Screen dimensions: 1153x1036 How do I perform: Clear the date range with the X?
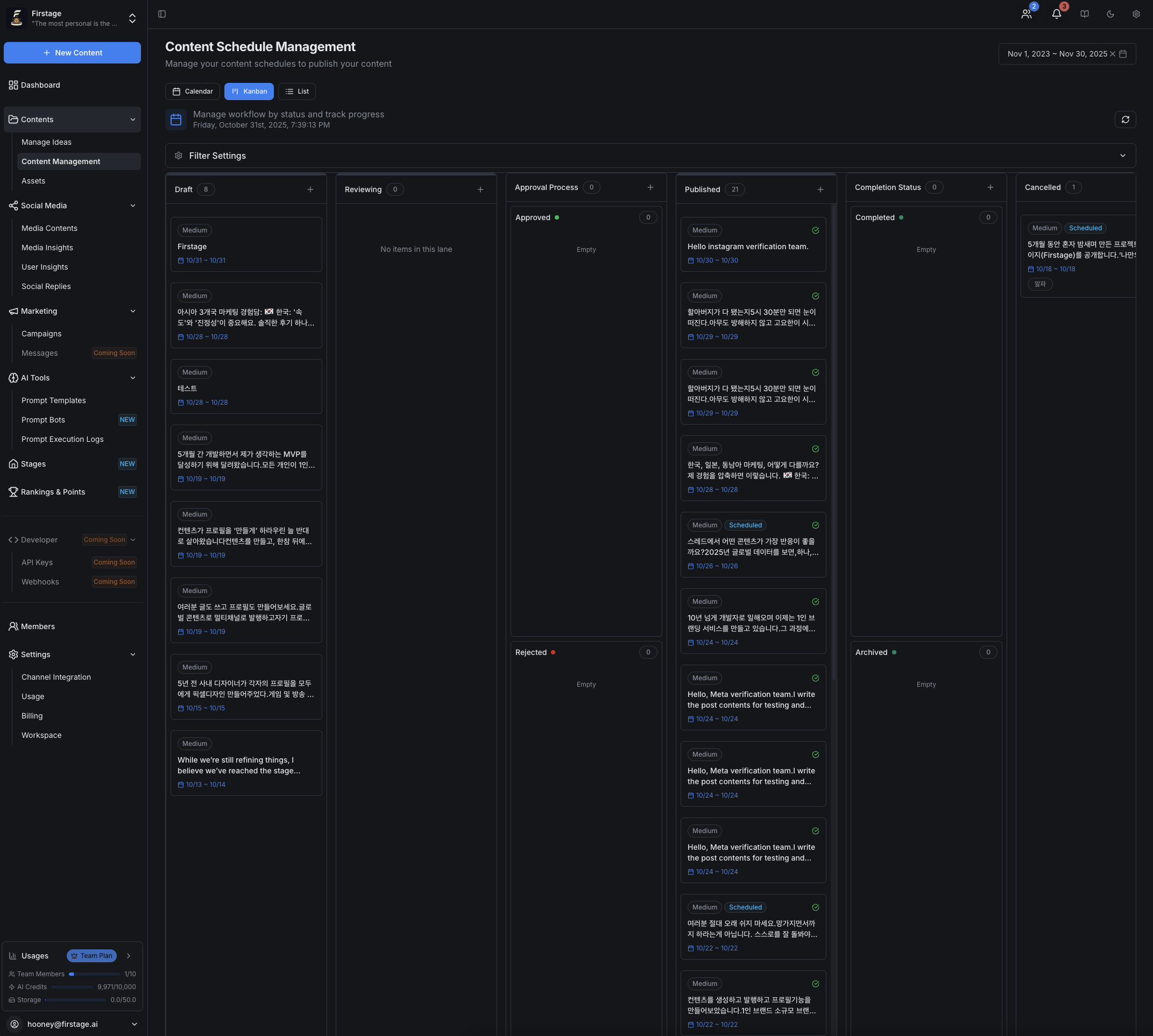1113,53
